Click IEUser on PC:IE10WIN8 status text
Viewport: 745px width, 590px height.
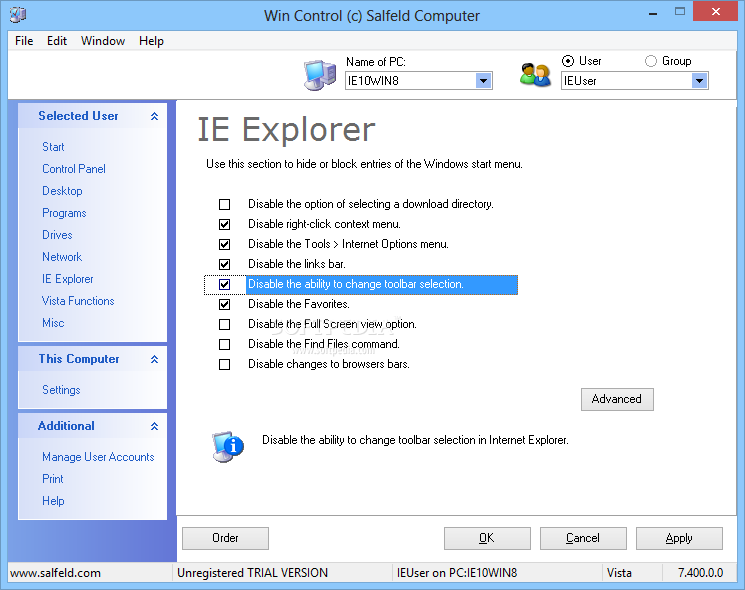457,573
